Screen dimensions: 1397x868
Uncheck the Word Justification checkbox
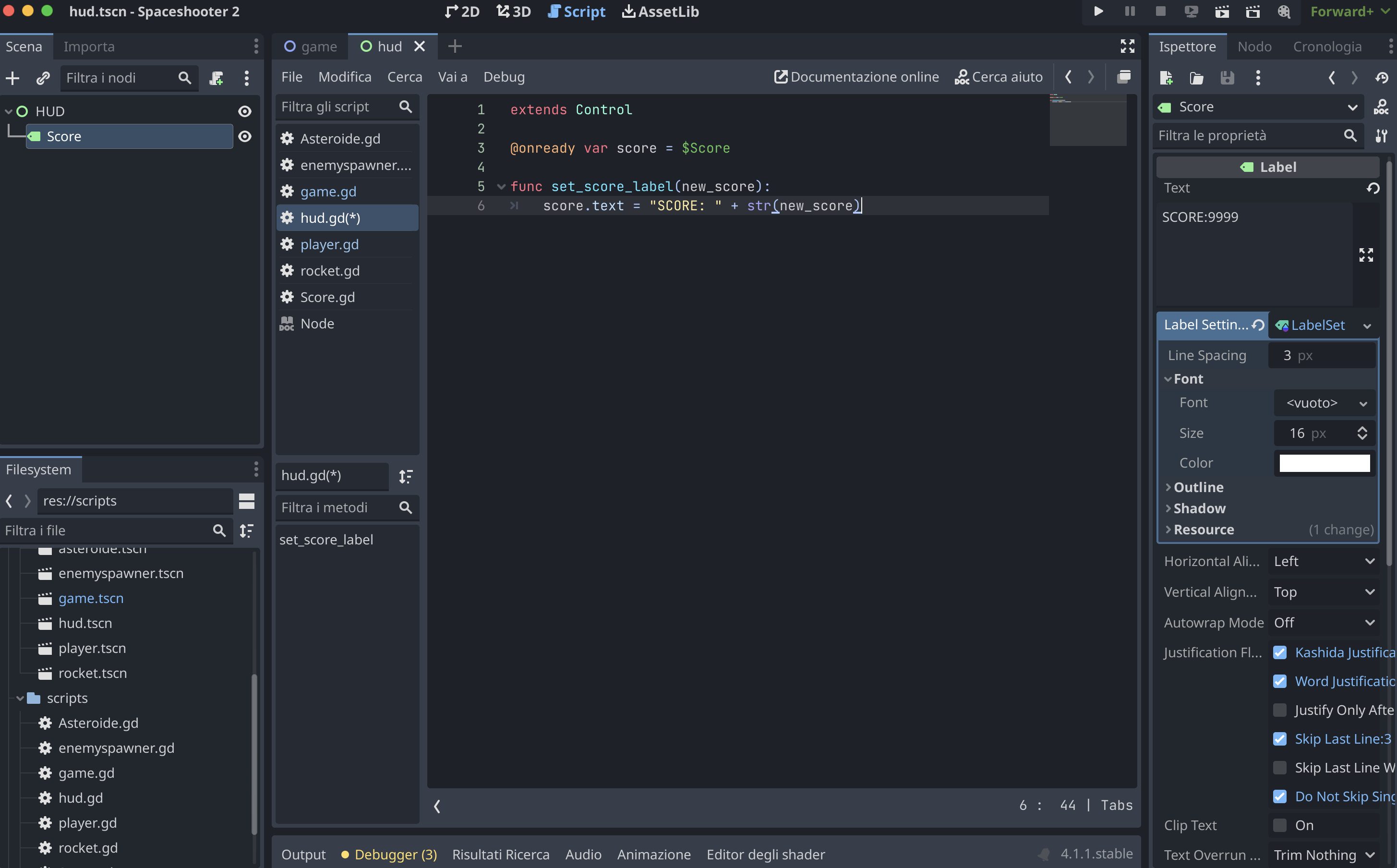pos(1280,681)
